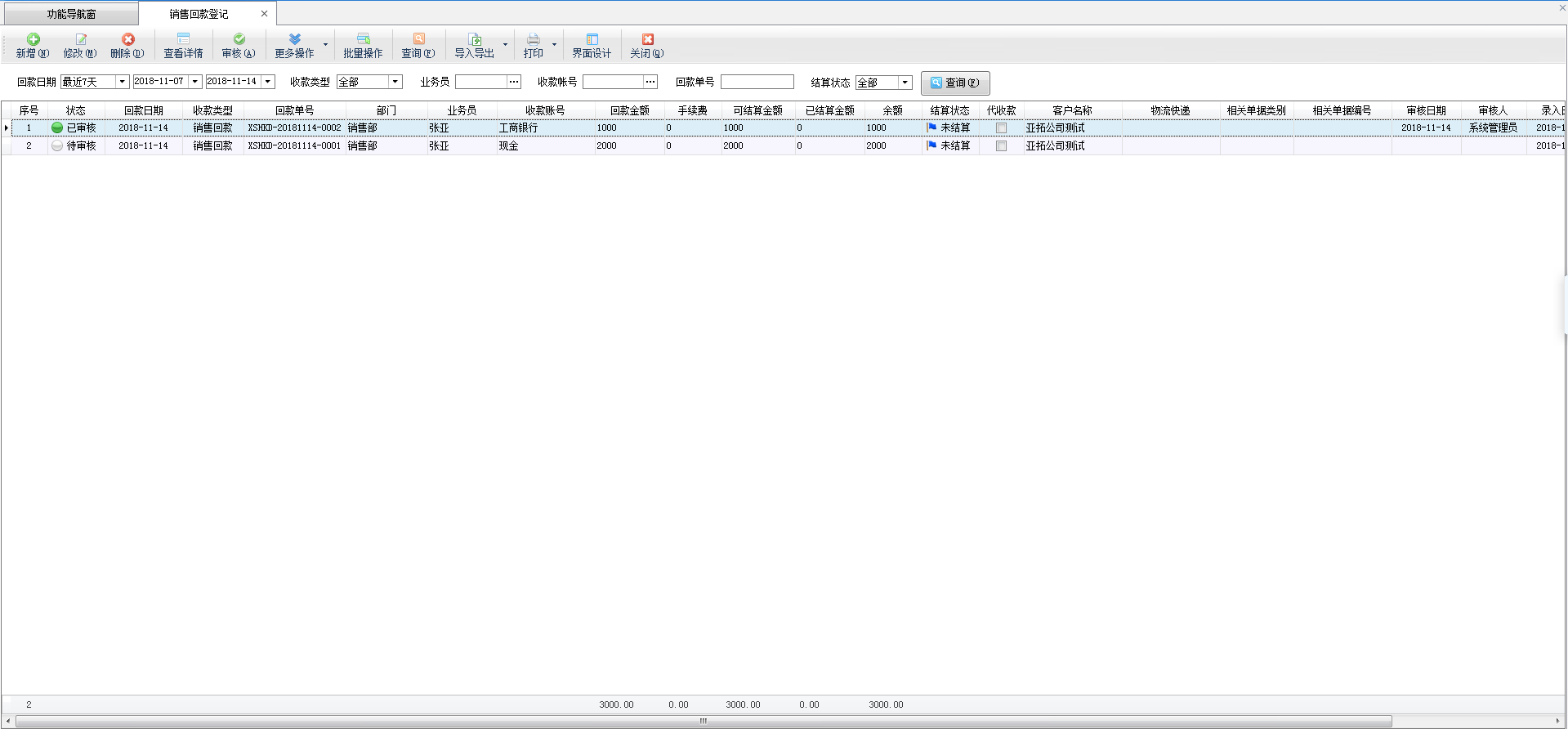Viewport: 1568px width, 729px height.
Task: Click the 修改 edit toolbar icon
Action: (x=81, y=40)
